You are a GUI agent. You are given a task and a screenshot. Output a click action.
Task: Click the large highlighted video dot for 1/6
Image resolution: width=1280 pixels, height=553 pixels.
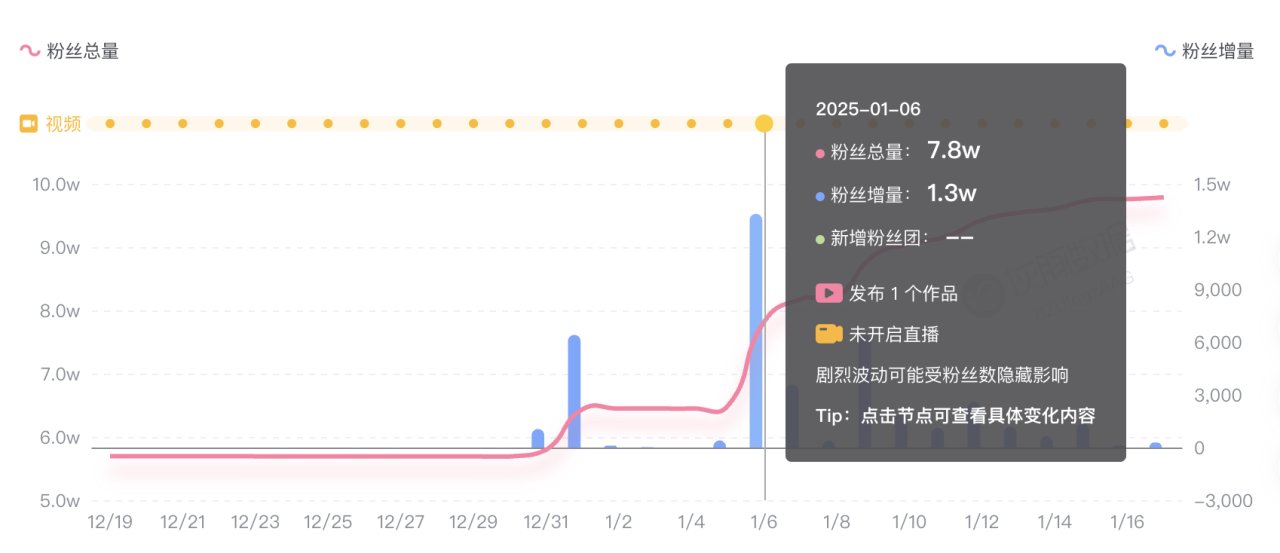point(764,123)
